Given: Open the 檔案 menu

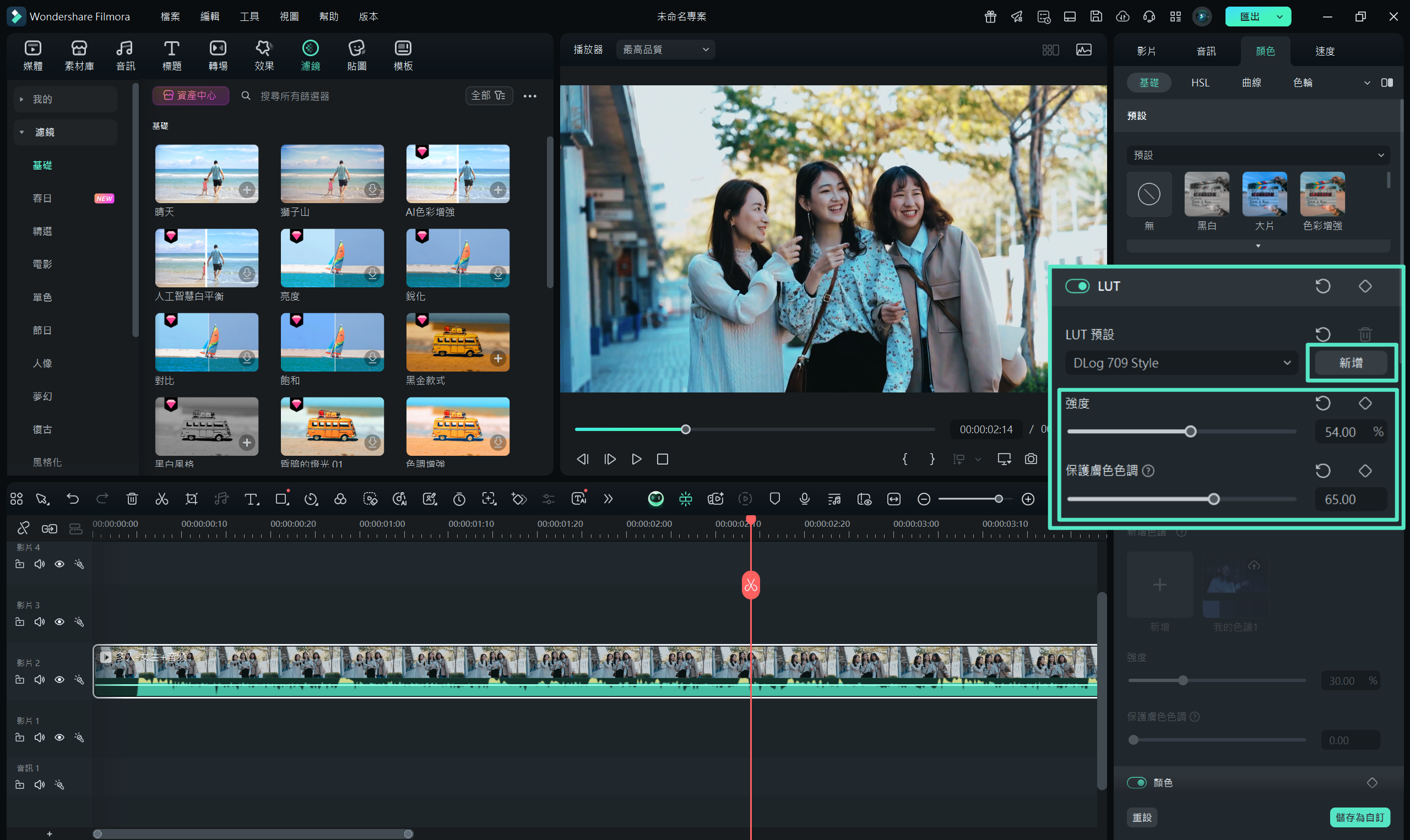Looking at the screenshot, I should (170, 17).
